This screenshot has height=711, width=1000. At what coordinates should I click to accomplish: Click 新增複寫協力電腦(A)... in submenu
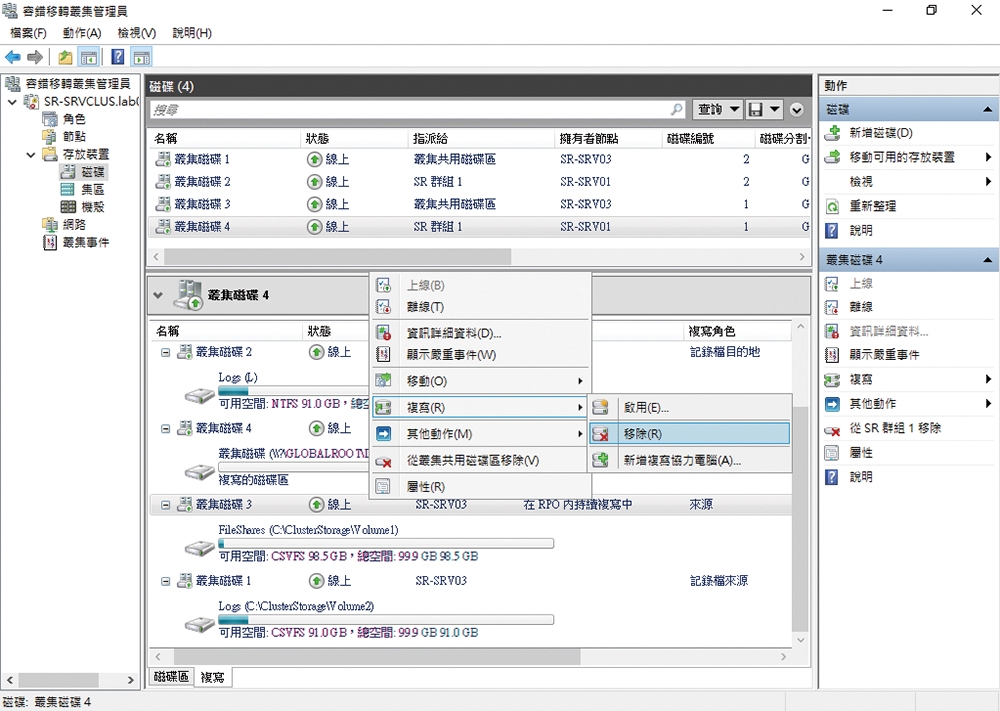[x=689, y=460]
